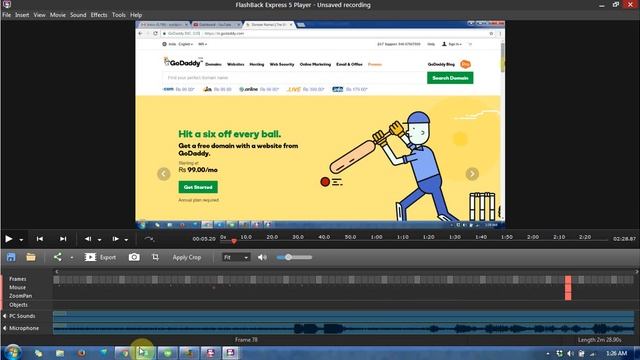Click the PC Sounds audio track
This screenshot has width=640, height=360.
pos(343,316)
